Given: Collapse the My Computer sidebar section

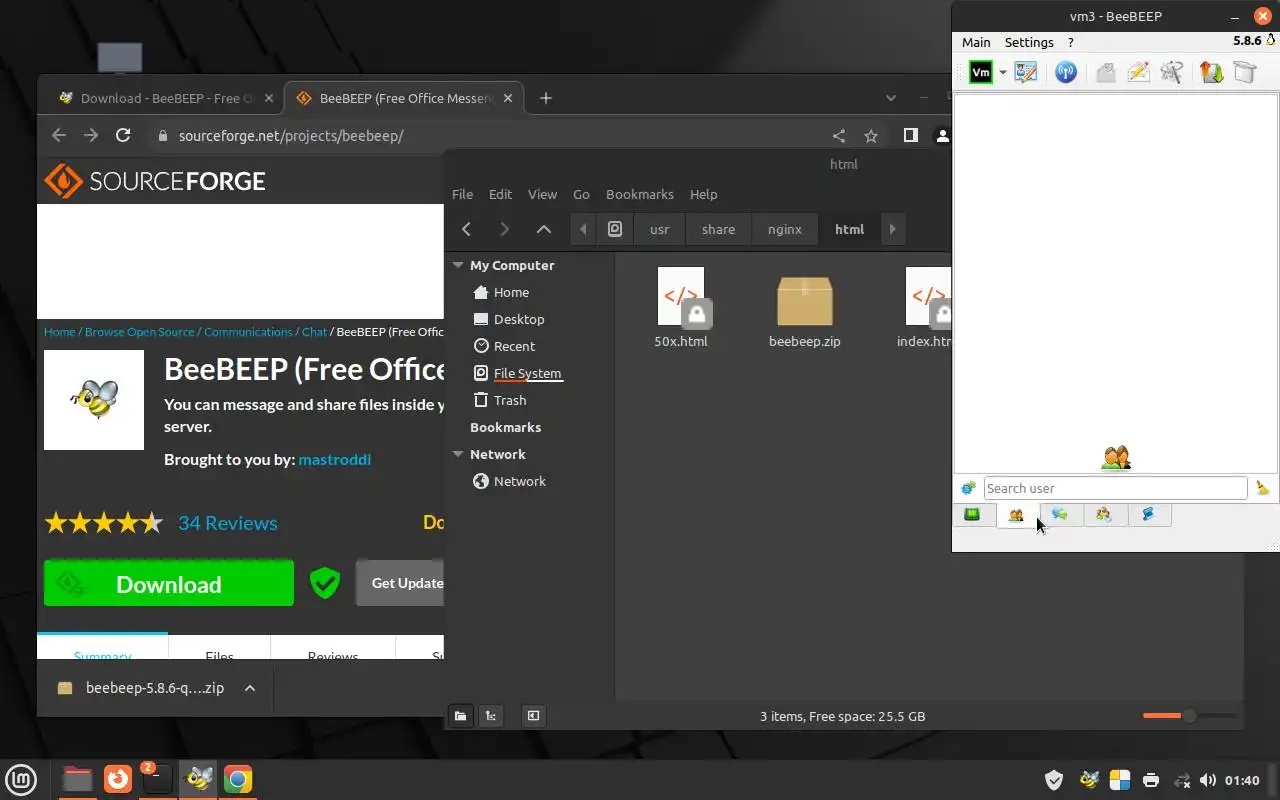Looking at the screenshot, I should pyautogui.click(x=458, y=265).
